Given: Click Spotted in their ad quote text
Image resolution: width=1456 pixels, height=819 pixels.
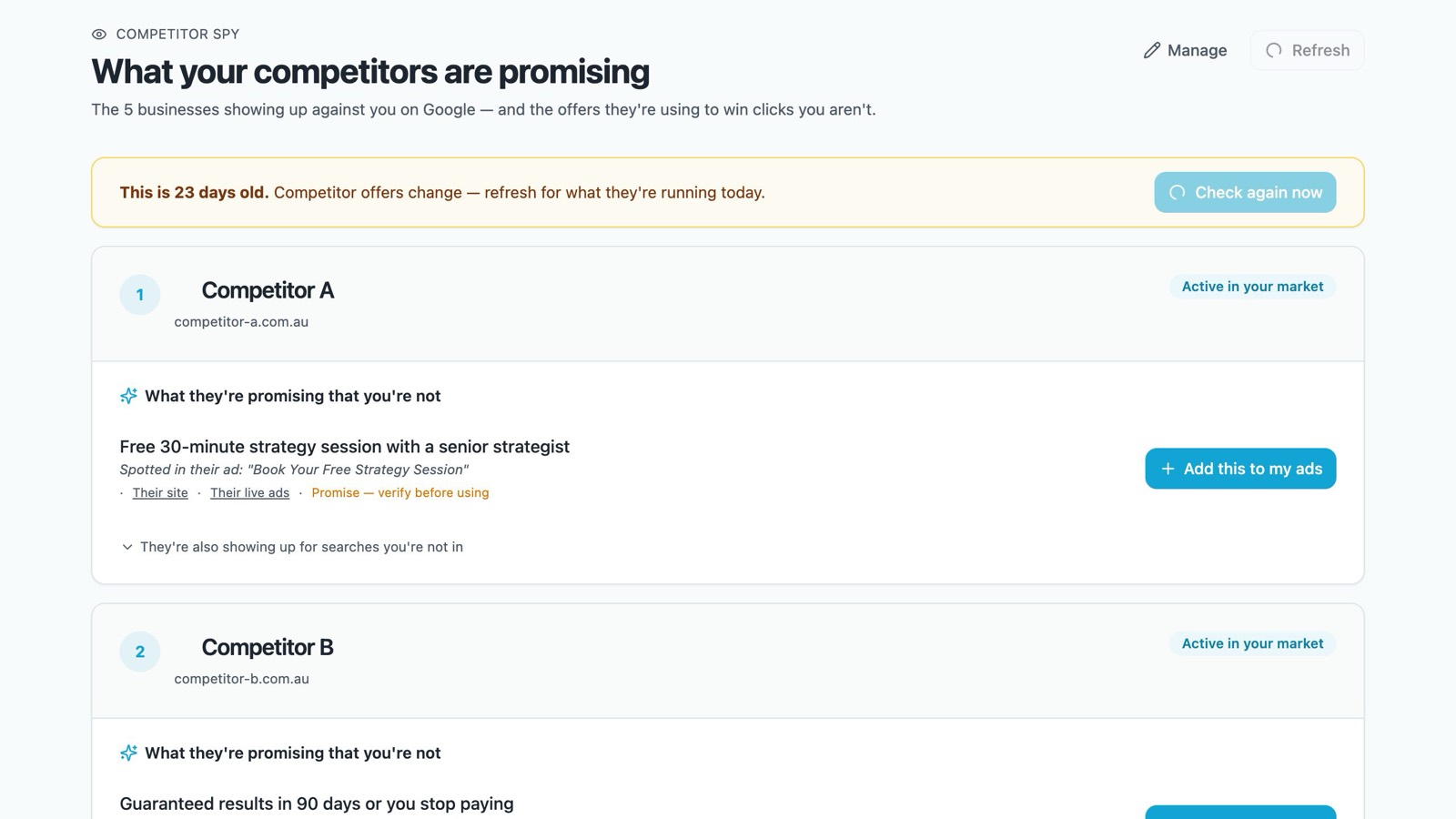Looking at the screenshot, I should click(x=294, y=470).
